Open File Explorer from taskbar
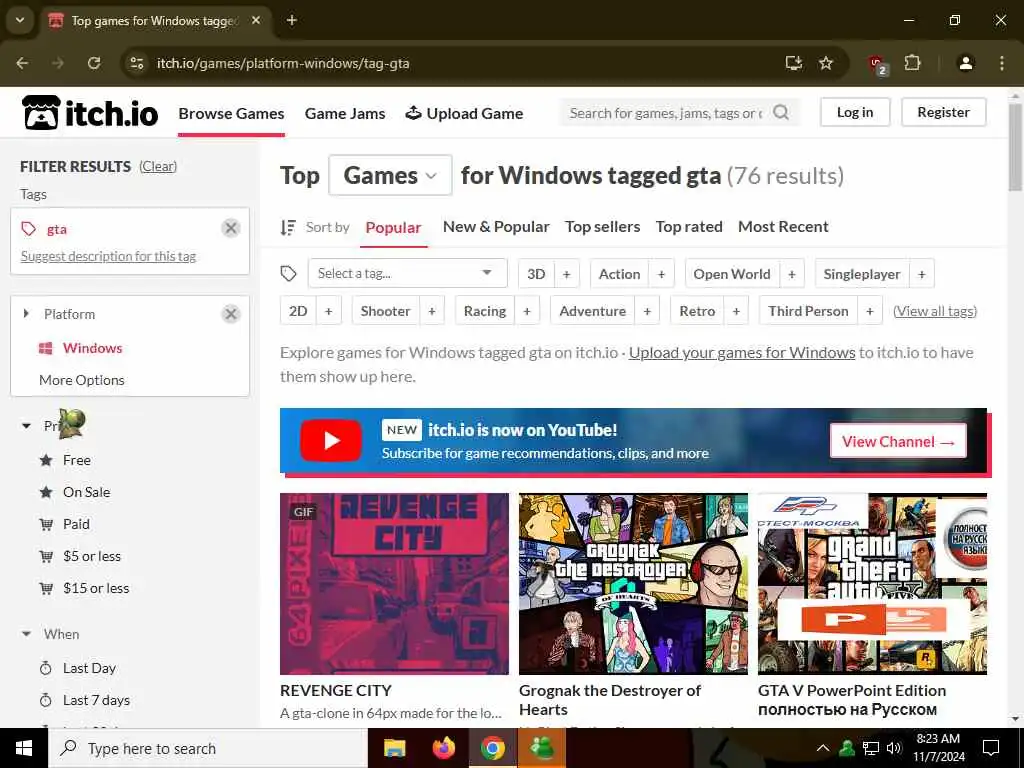 [x=394, y=748]
